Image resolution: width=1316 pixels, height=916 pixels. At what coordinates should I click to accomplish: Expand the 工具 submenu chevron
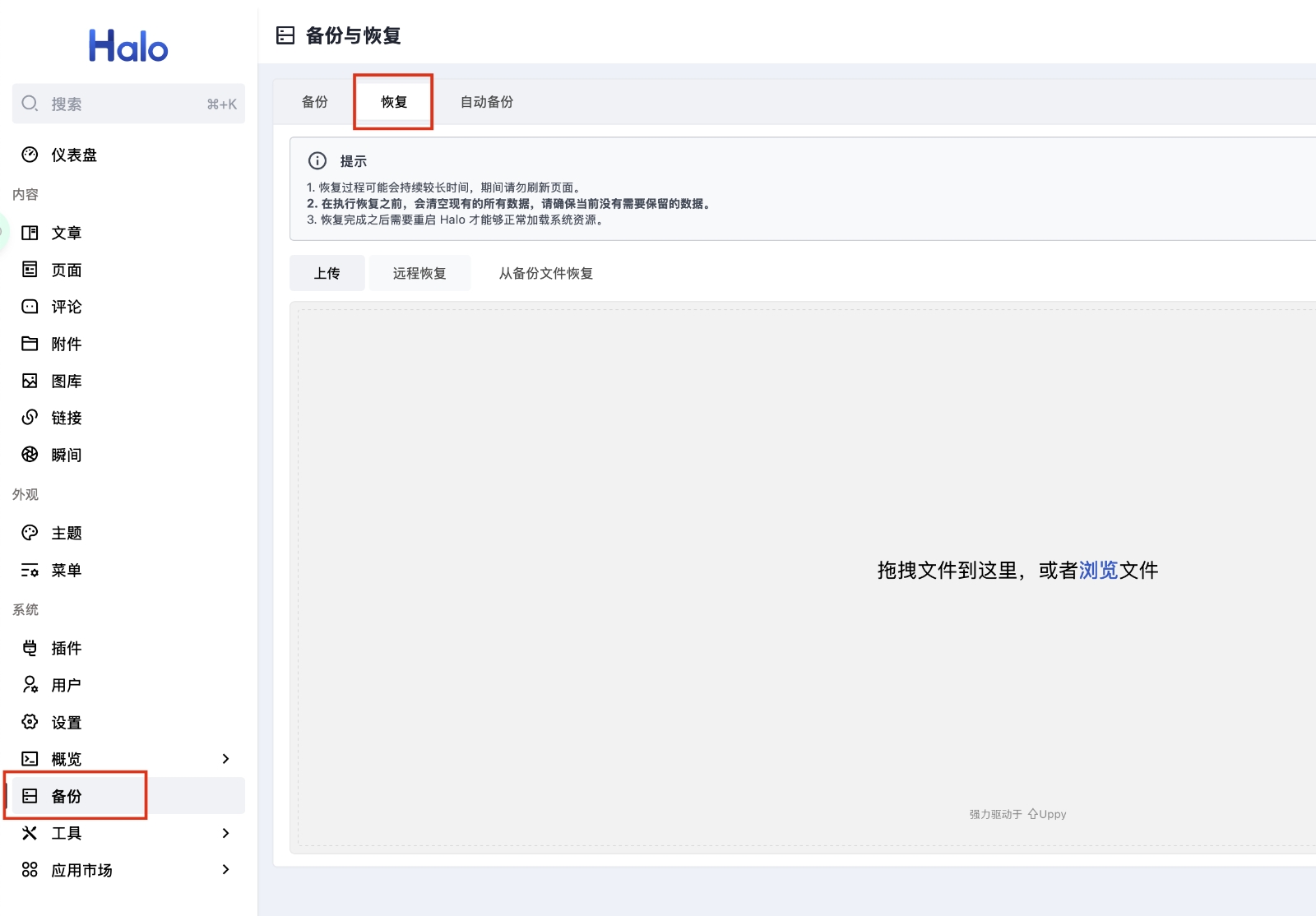tap(225, 833)
